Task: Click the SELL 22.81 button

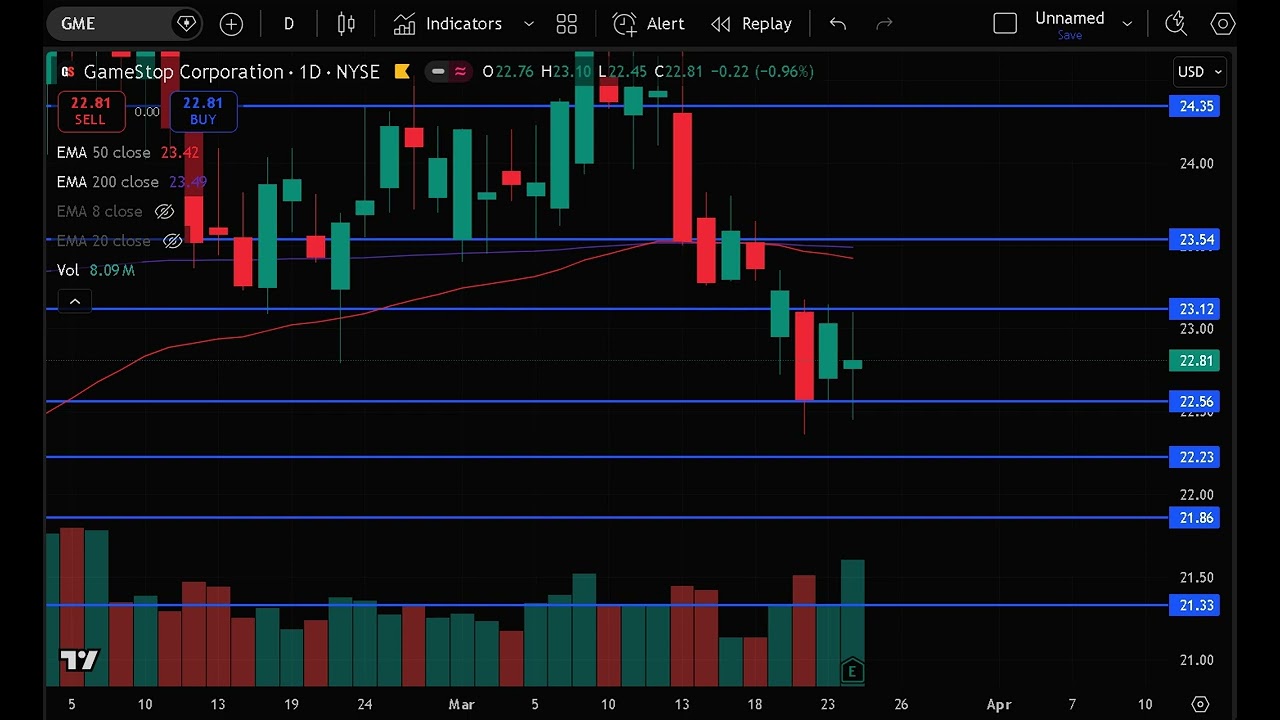Action: [90, 111]
